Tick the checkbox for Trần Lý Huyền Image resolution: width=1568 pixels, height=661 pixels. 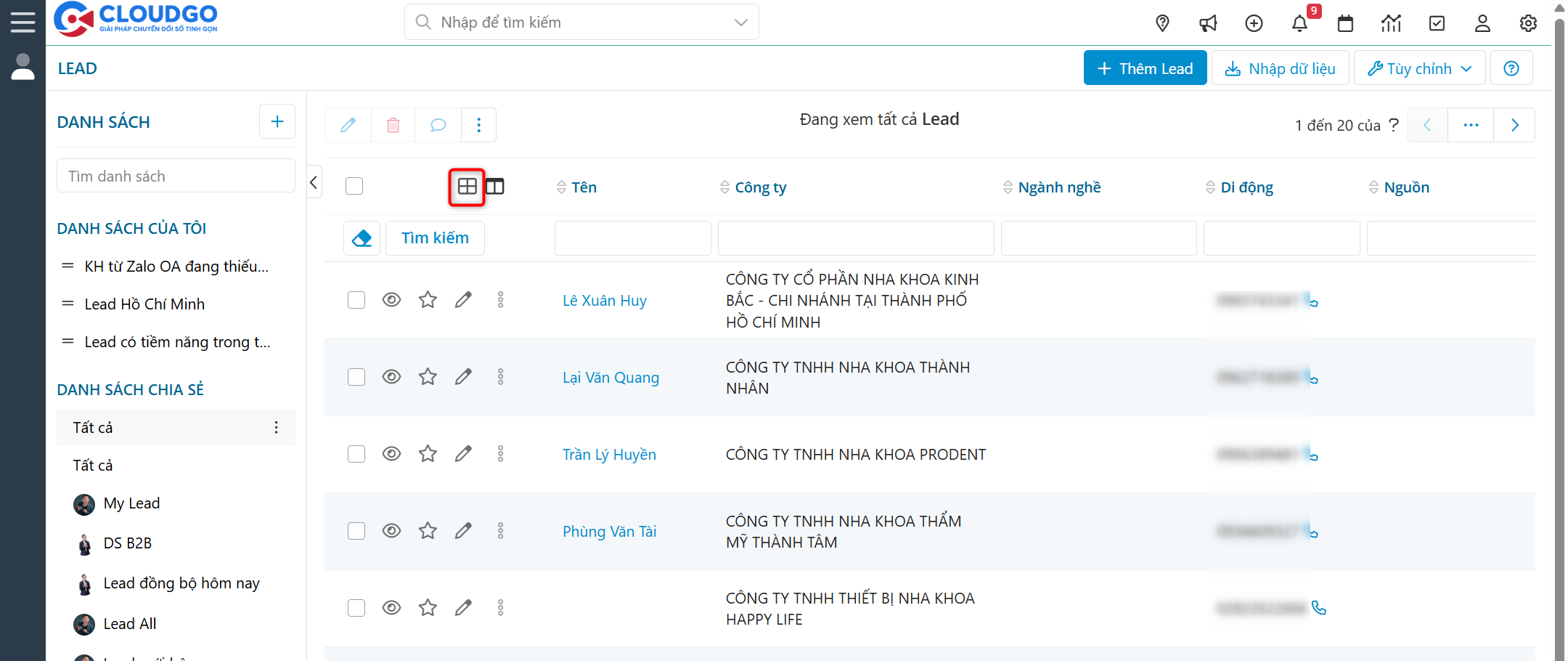356,454
